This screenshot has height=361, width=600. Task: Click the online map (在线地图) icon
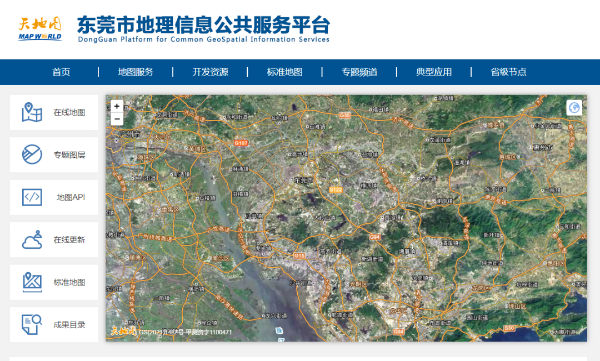pyautogui.click(x=32, y=112)
